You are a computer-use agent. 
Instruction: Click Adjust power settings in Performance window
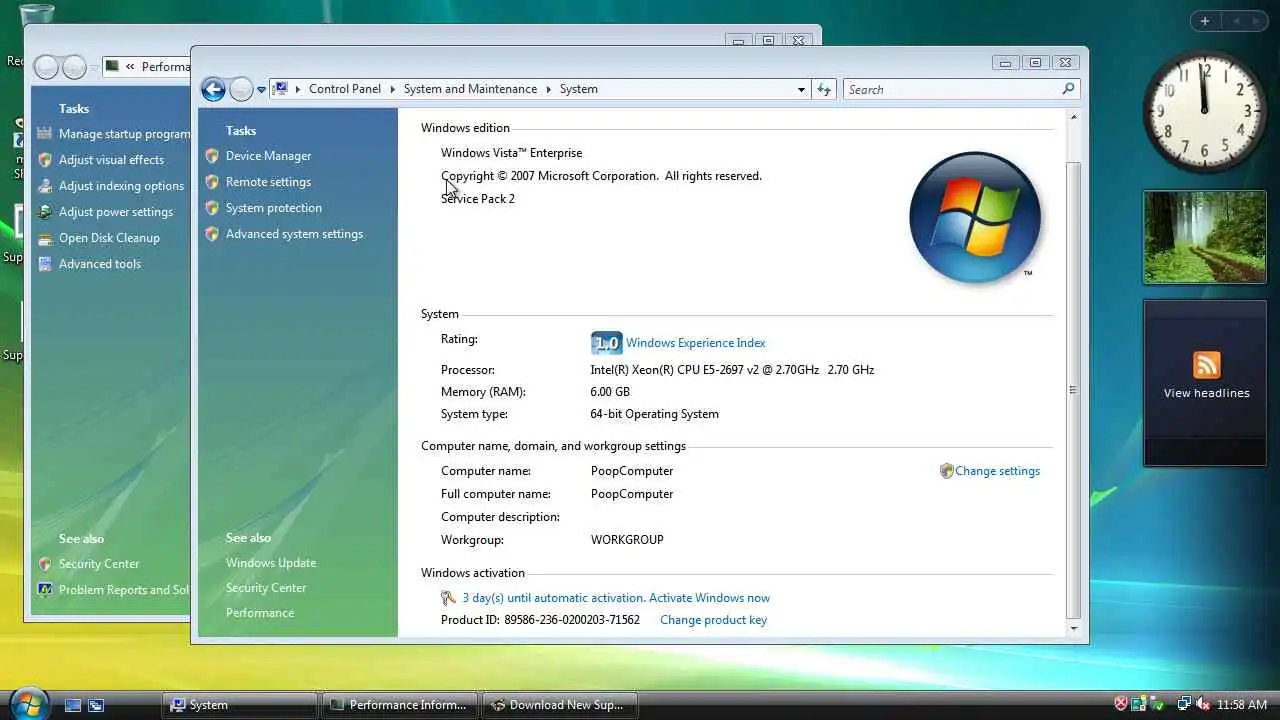click(x=115, y=212)
